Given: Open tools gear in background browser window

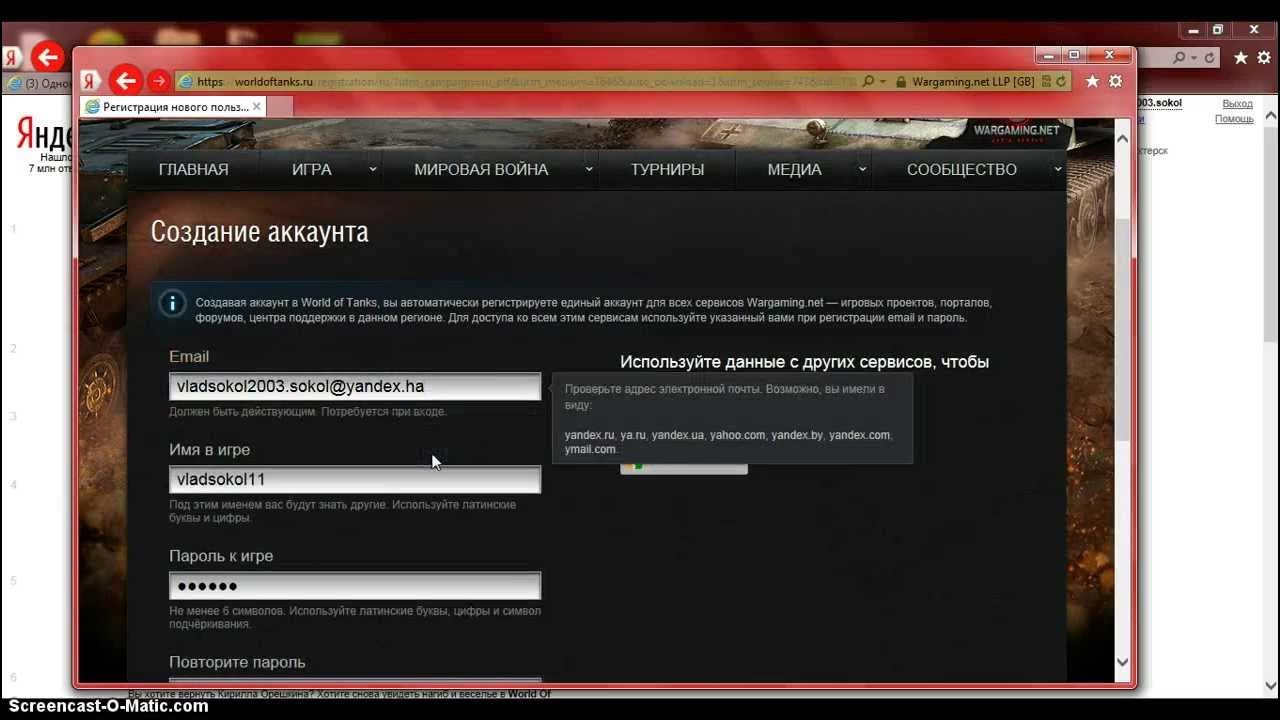Looking at the screenshot, I should click(x=1264, y=58).
